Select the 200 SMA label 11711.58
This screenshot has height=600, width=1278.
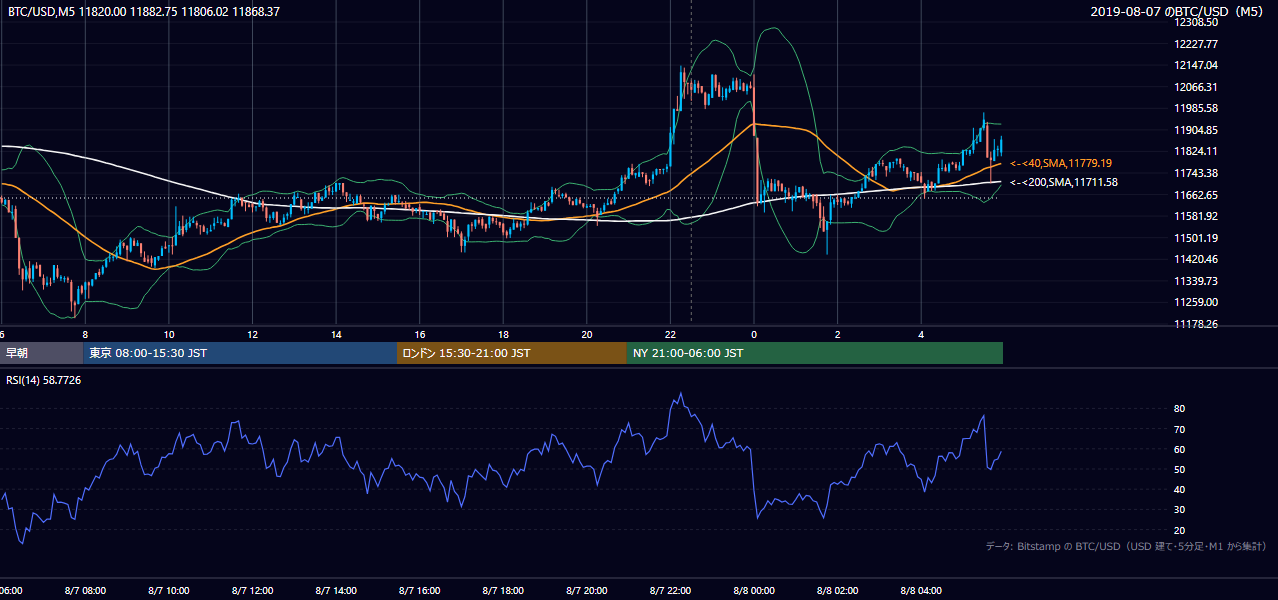(x=1064, y=182)
